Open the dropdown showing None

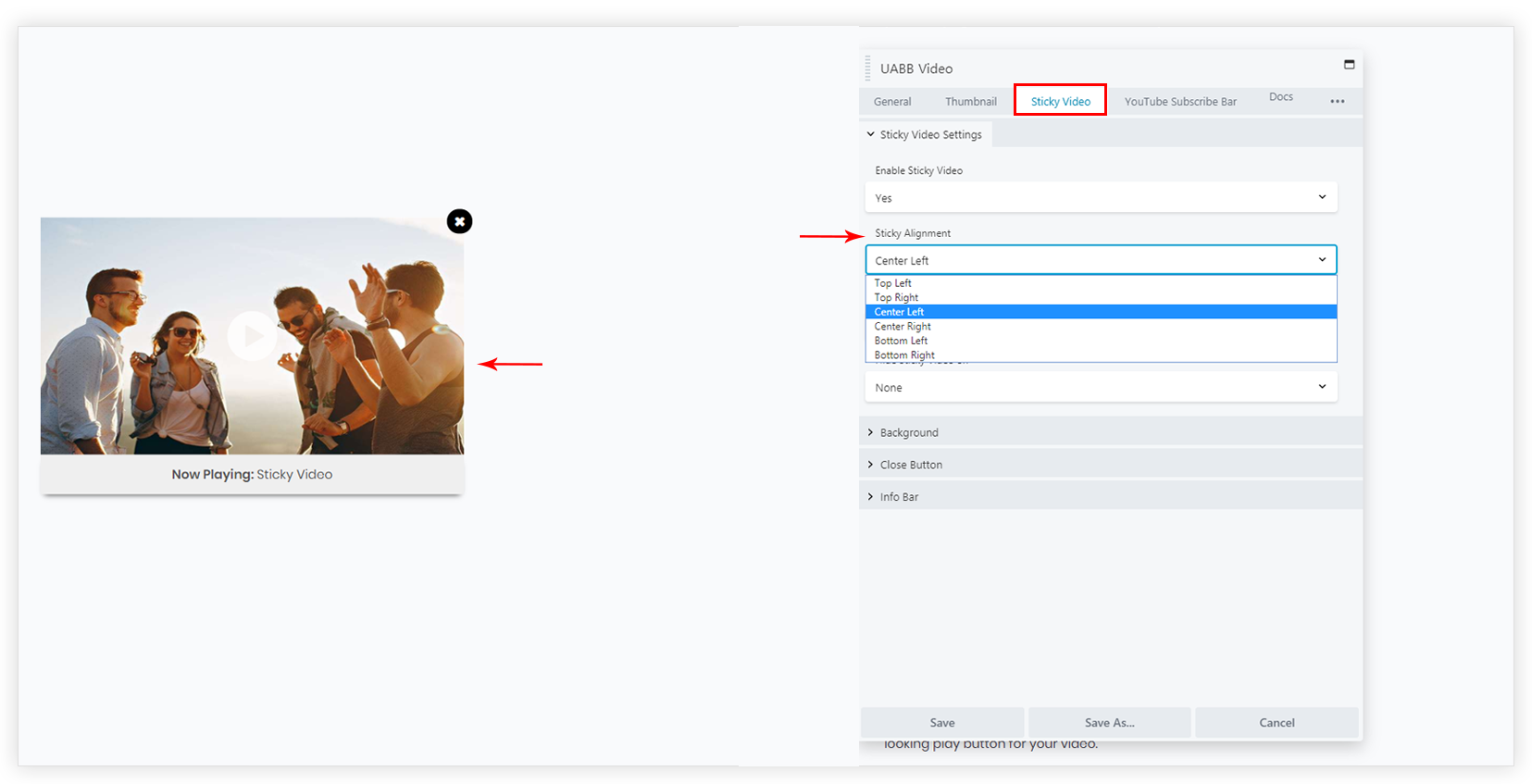pyautogui.click(x=1100, y=388)
